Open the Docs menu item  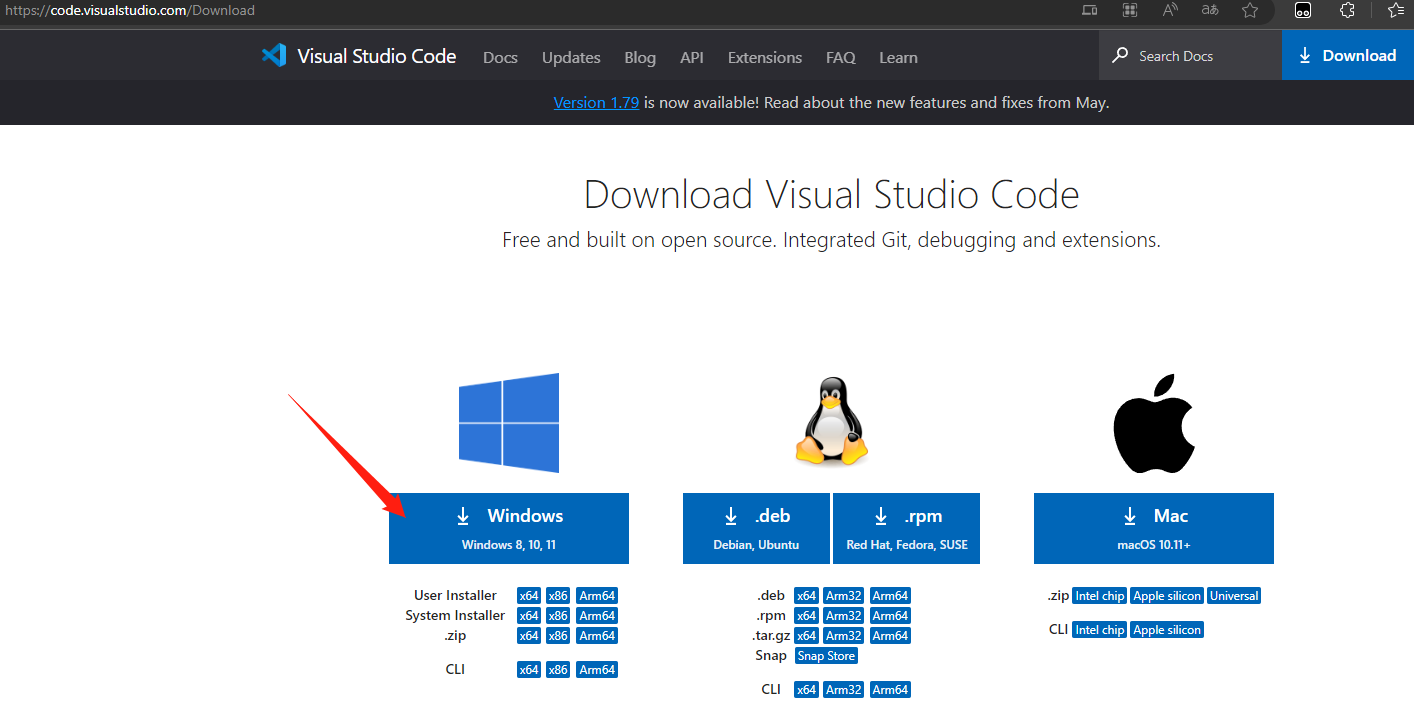tap(500, 57)
